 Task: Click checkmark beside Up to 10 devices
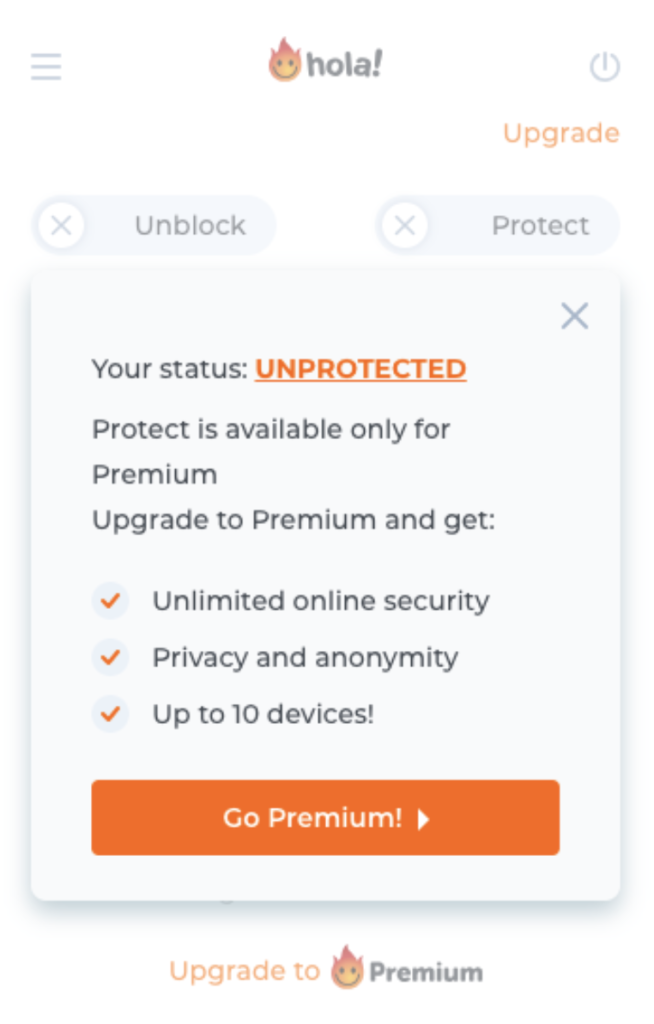(x=110, y=715)
